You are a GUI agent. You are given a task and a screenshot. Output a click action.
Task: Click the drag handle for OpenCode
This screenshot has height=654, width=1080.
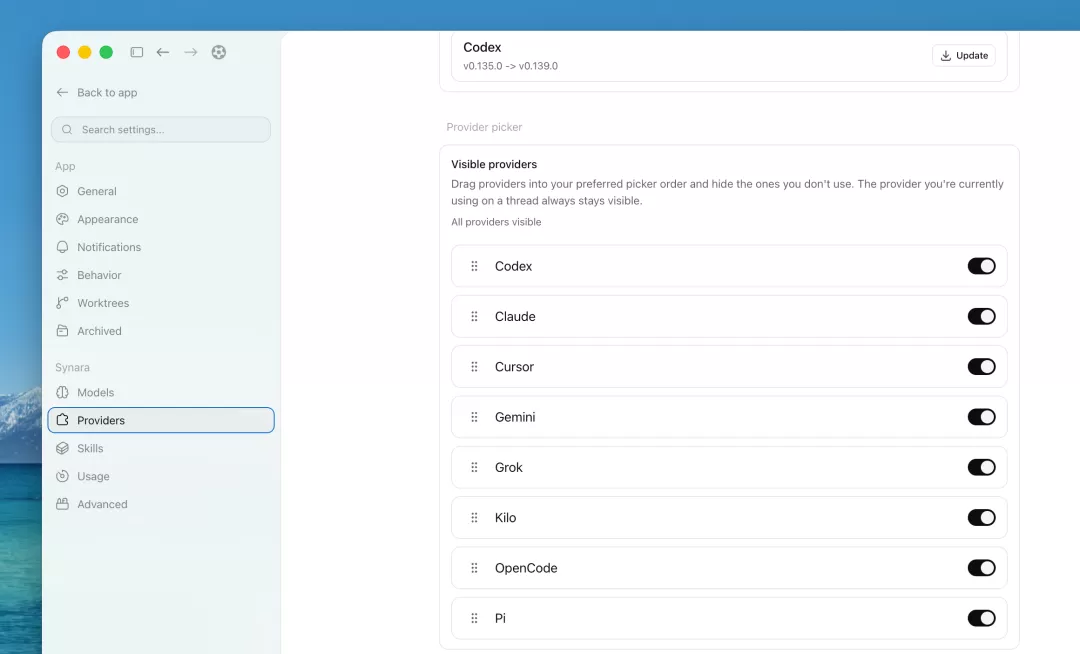pyautogui.click(x=474, y=568)
